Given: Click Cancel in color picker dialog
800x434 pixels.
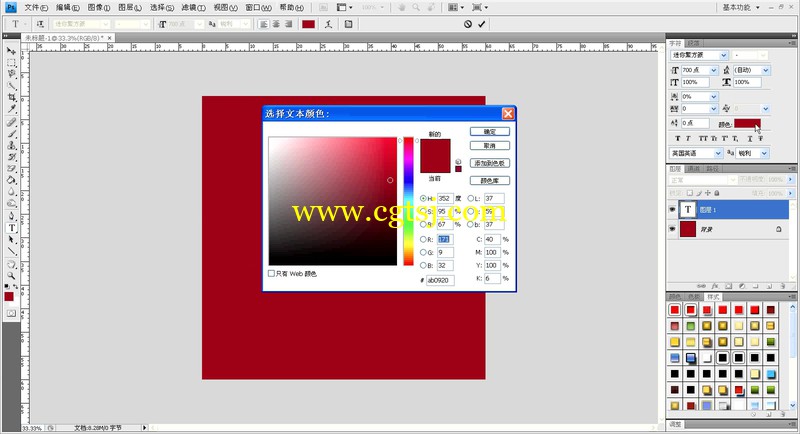Looking at the screenshot, I should pos(490,146).
